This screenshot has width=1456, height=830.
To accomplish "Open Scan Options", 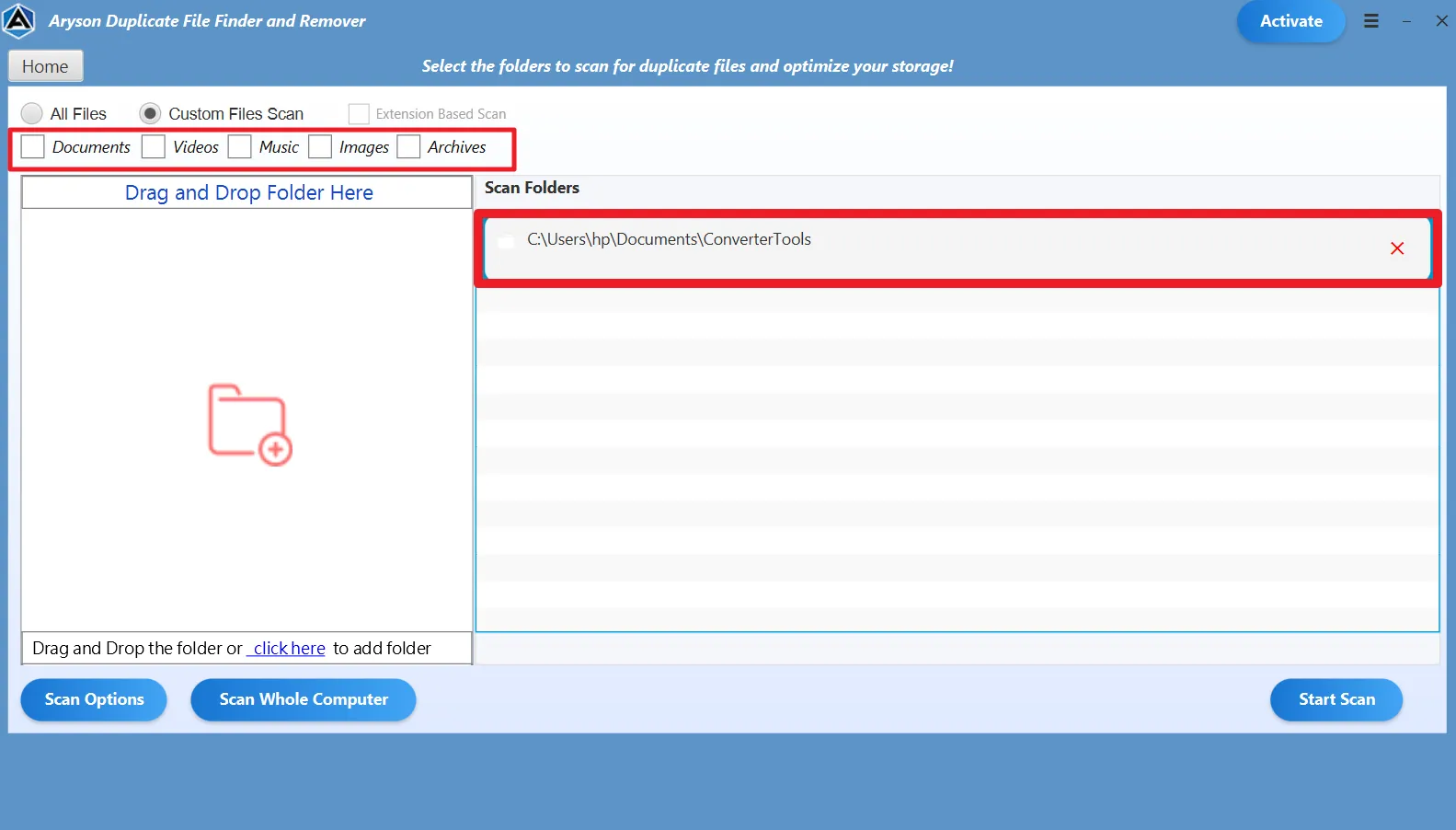I will [94, 699].
